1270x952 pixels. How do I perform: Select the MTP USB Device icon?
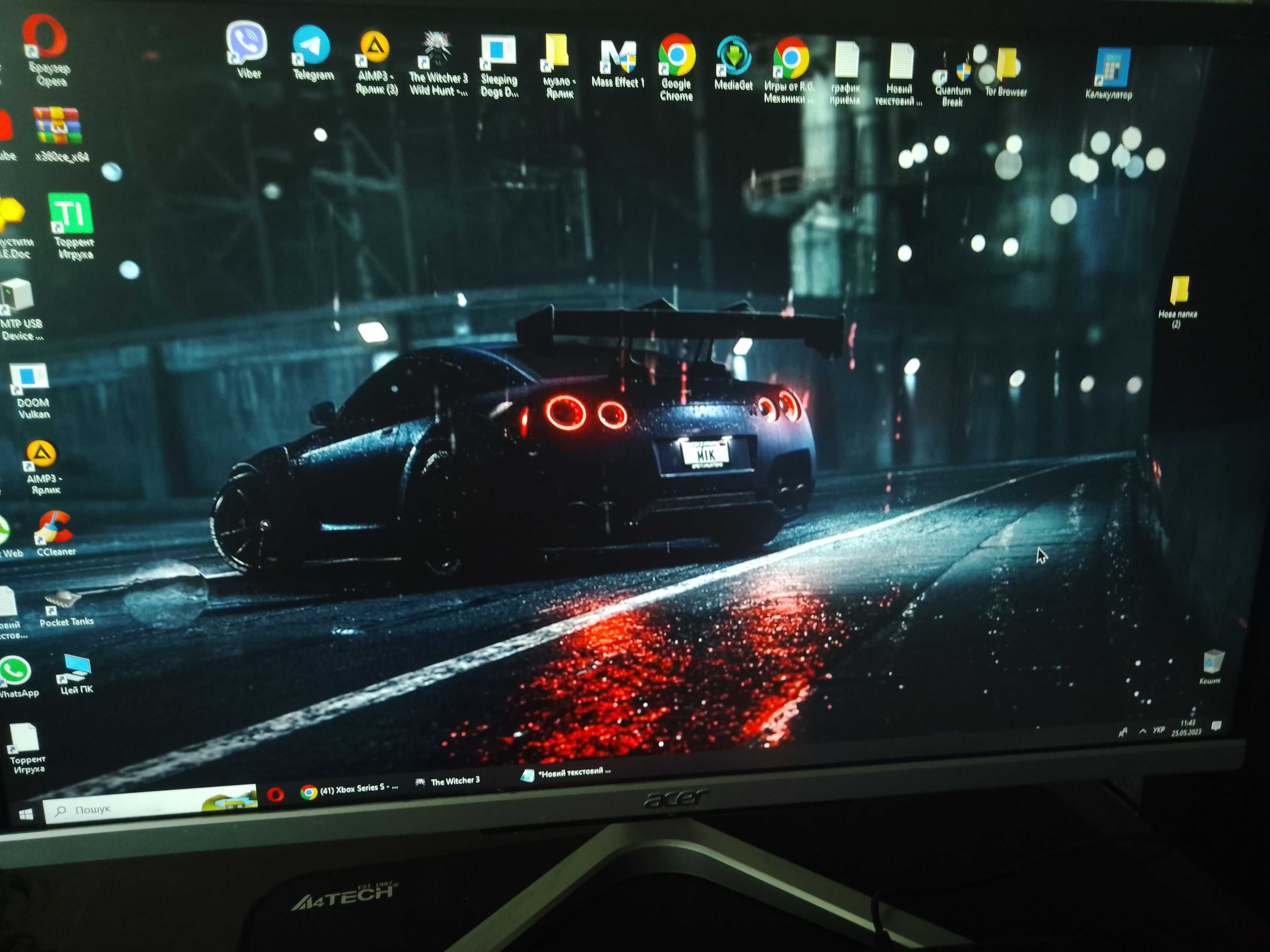tap(20, 310)
